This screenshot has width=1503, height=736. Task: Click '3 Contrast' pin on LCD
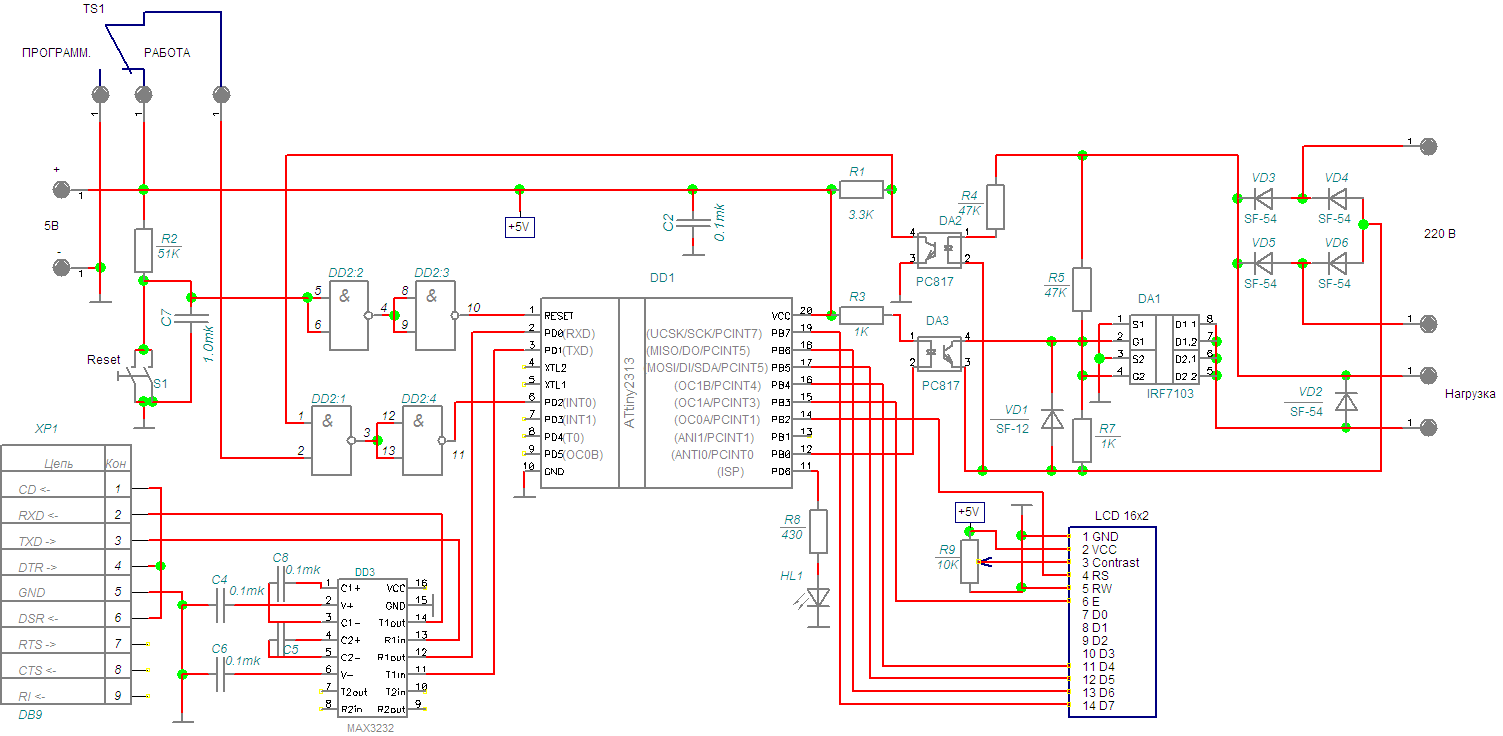[x=1110, y=563]
